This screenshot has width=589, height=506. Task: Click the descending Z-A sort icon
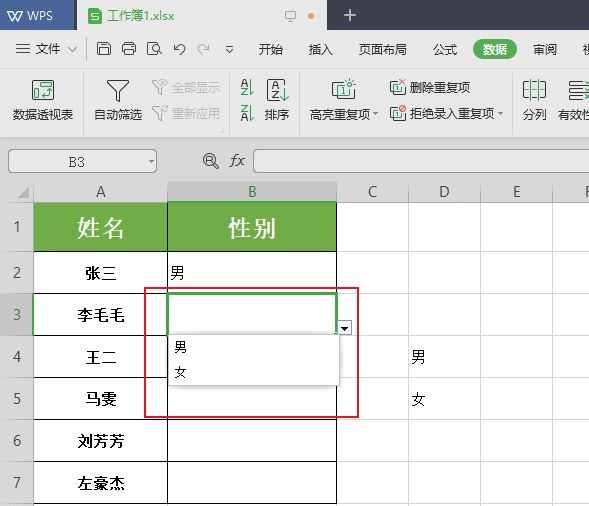tap(247, 113)
